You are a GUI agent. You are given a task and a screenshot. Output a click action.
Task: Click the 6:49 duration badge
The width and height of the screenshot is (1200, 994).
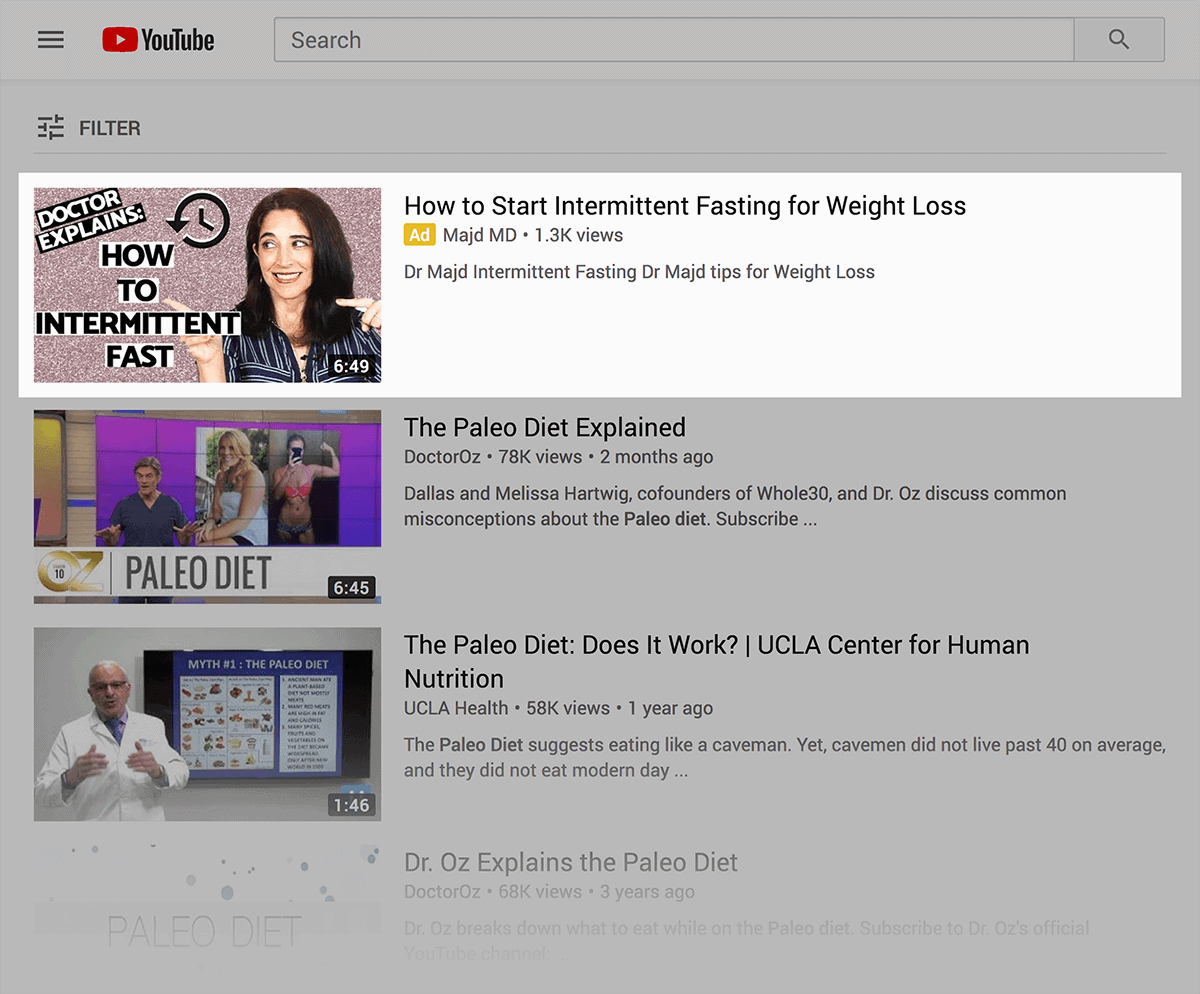(x=352, y=367)
